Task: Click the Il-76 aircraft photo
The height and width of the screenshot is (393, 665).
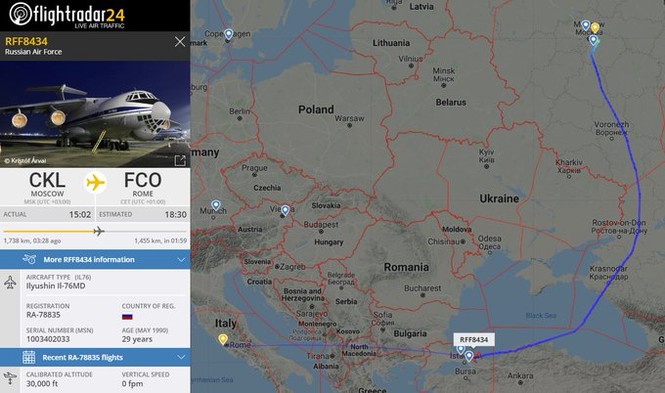Action: (x=95, y=114)
